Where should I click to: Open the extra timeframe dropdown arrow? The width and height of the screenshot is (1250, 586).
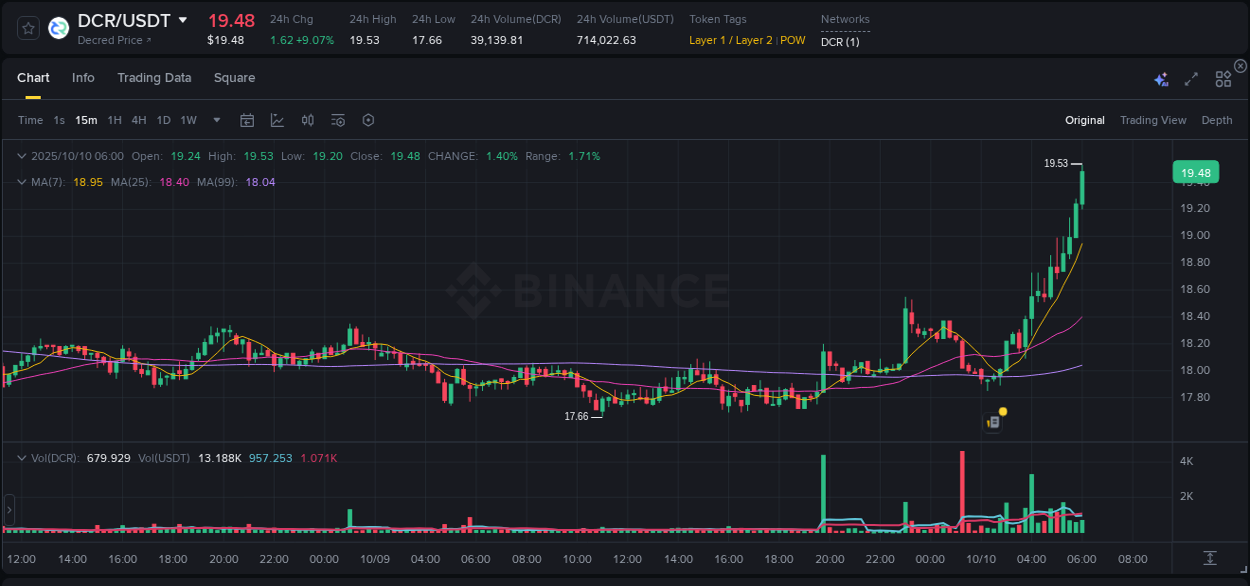tap(215, 120)
